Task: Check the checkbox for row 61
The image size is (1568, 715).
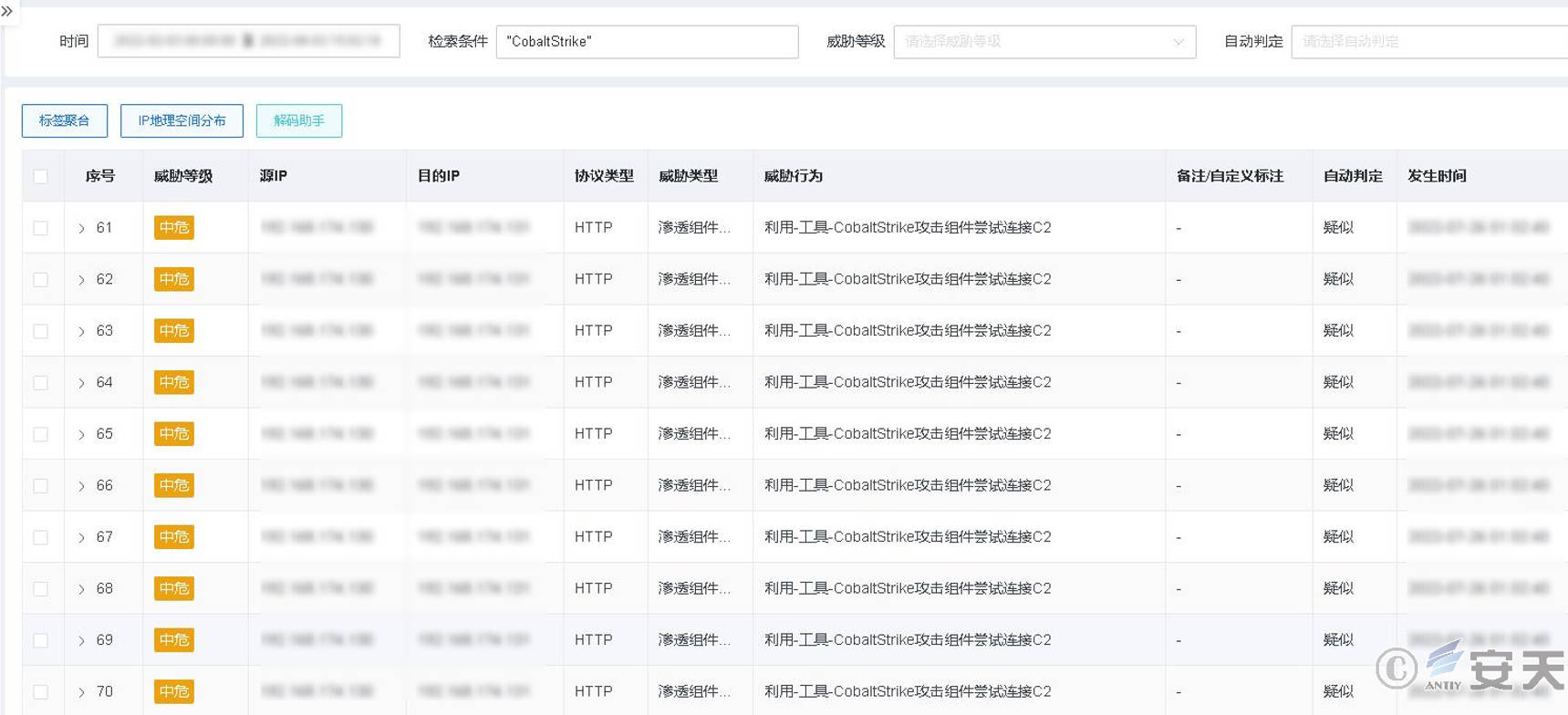Action: [x=41, y=228]
